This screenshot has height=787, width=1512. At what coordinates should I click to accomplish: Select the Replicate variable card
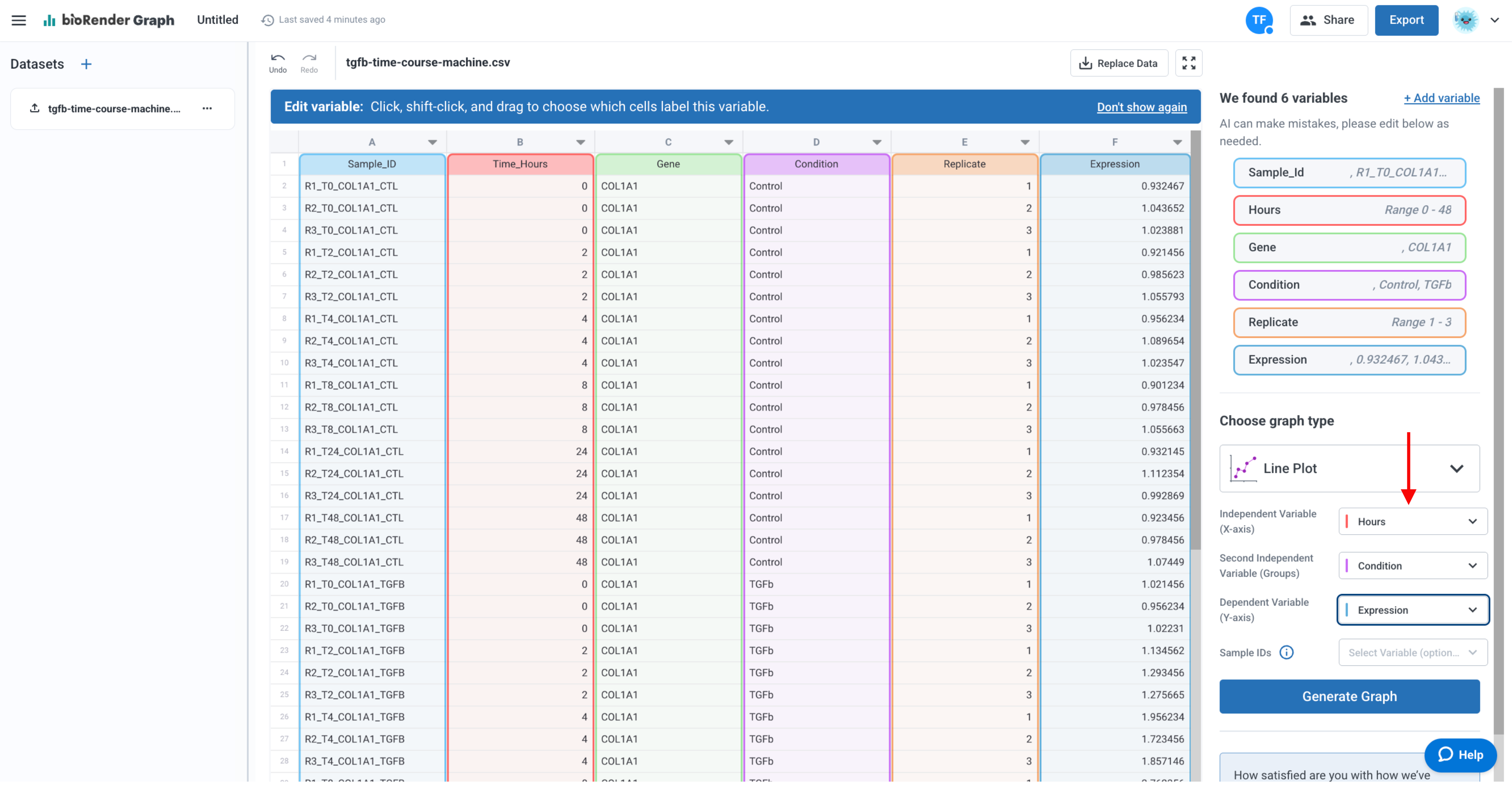click(x=1349, y=322)
